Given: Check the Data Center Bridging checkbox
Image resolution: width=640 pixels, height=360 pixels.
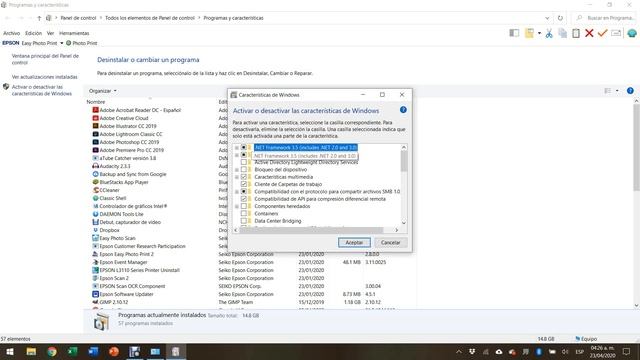Looking at the screenshot, I should [x=244, y=221].
